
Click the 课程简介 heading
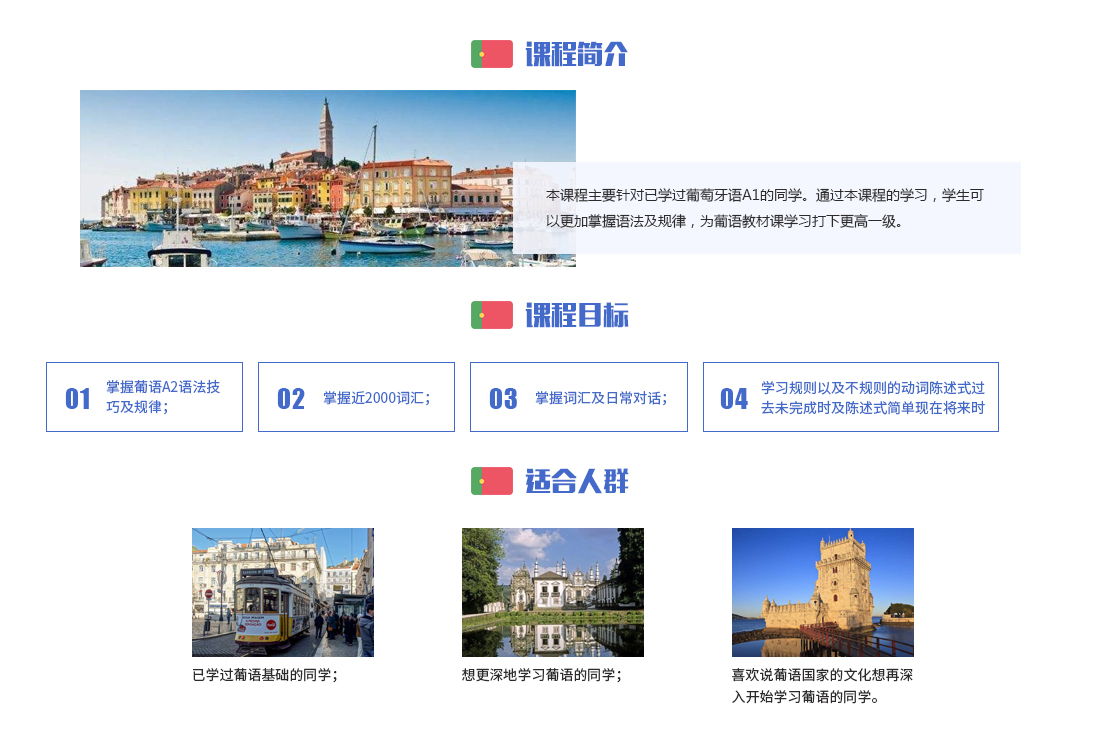point(577,54)
